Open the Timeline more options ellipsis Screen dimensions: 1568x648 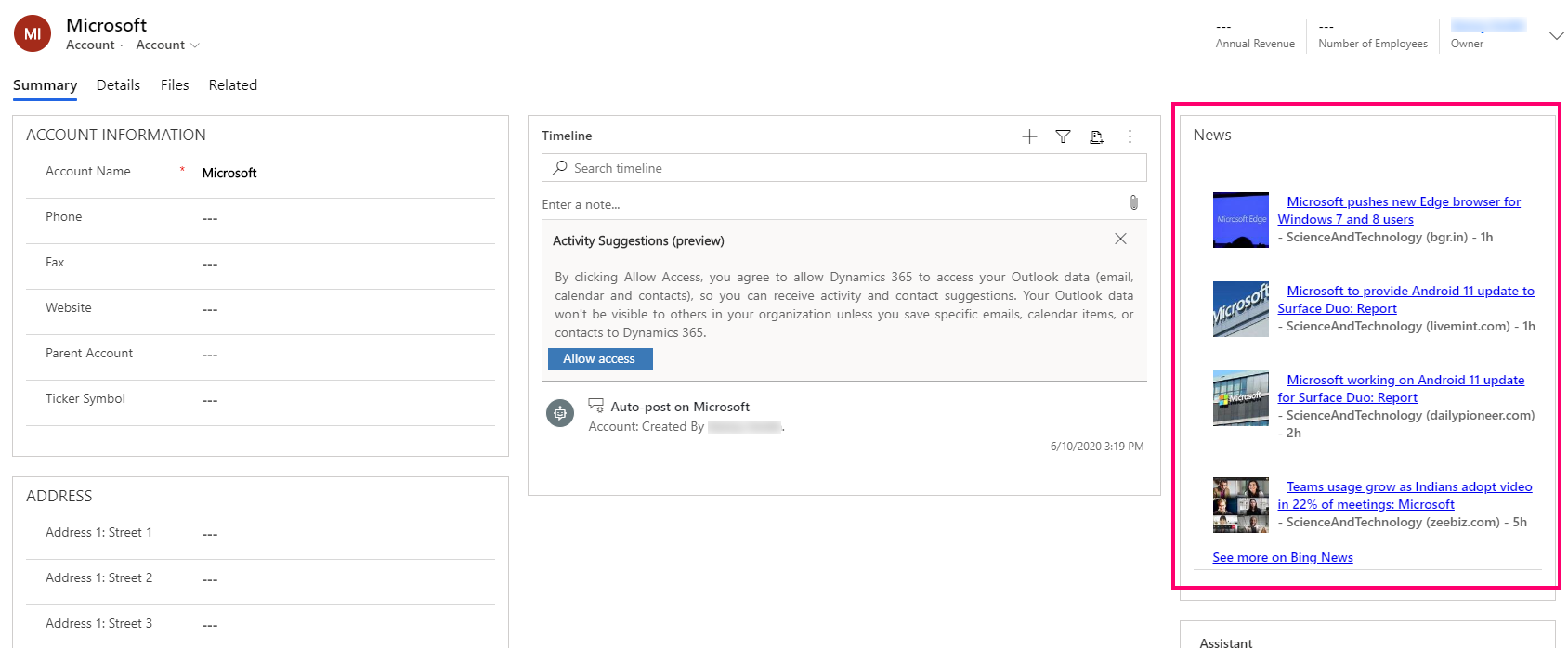pos(1130,136)
